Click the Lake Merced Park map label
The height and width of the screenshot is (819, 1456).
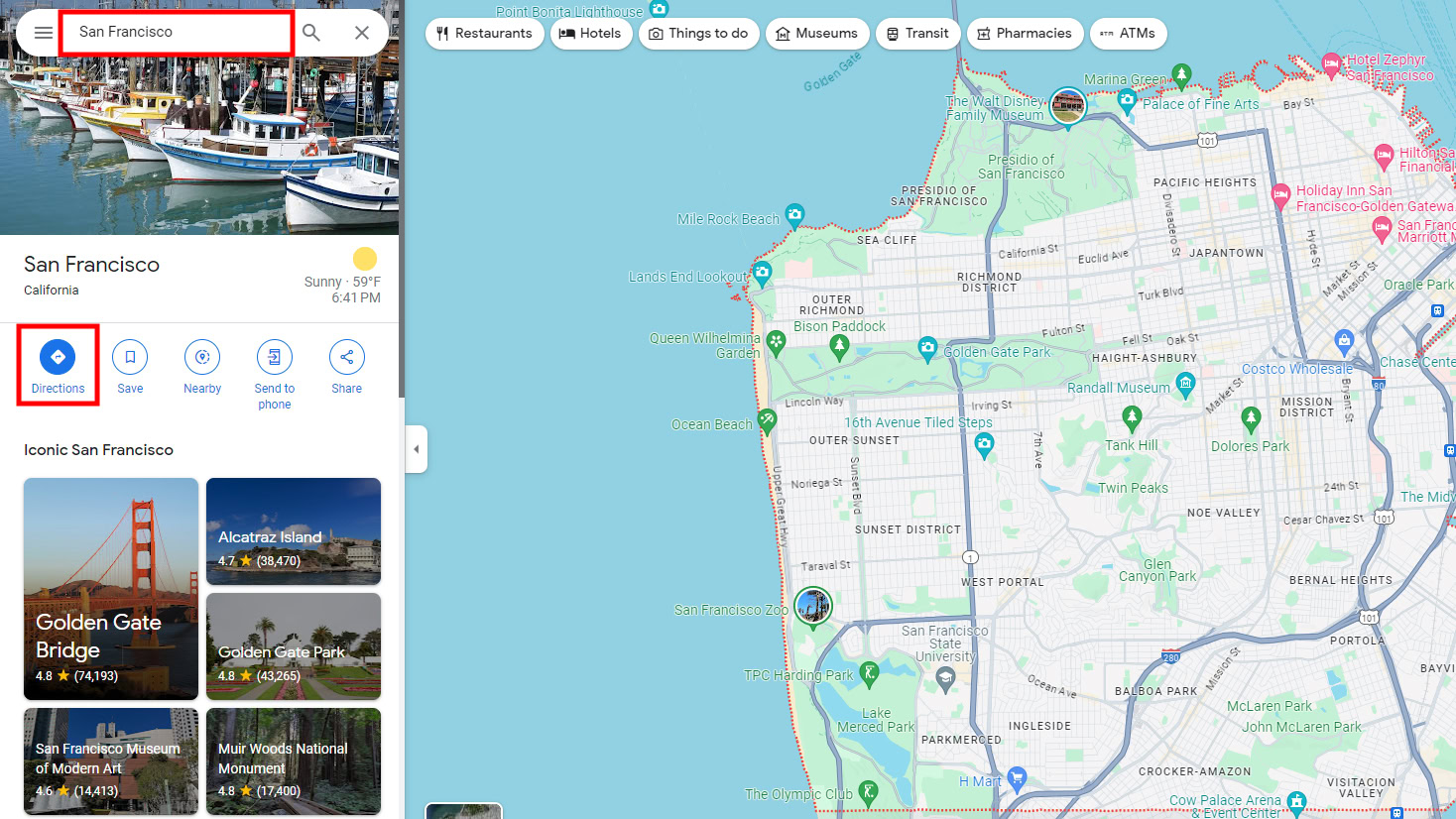[876, 720]
